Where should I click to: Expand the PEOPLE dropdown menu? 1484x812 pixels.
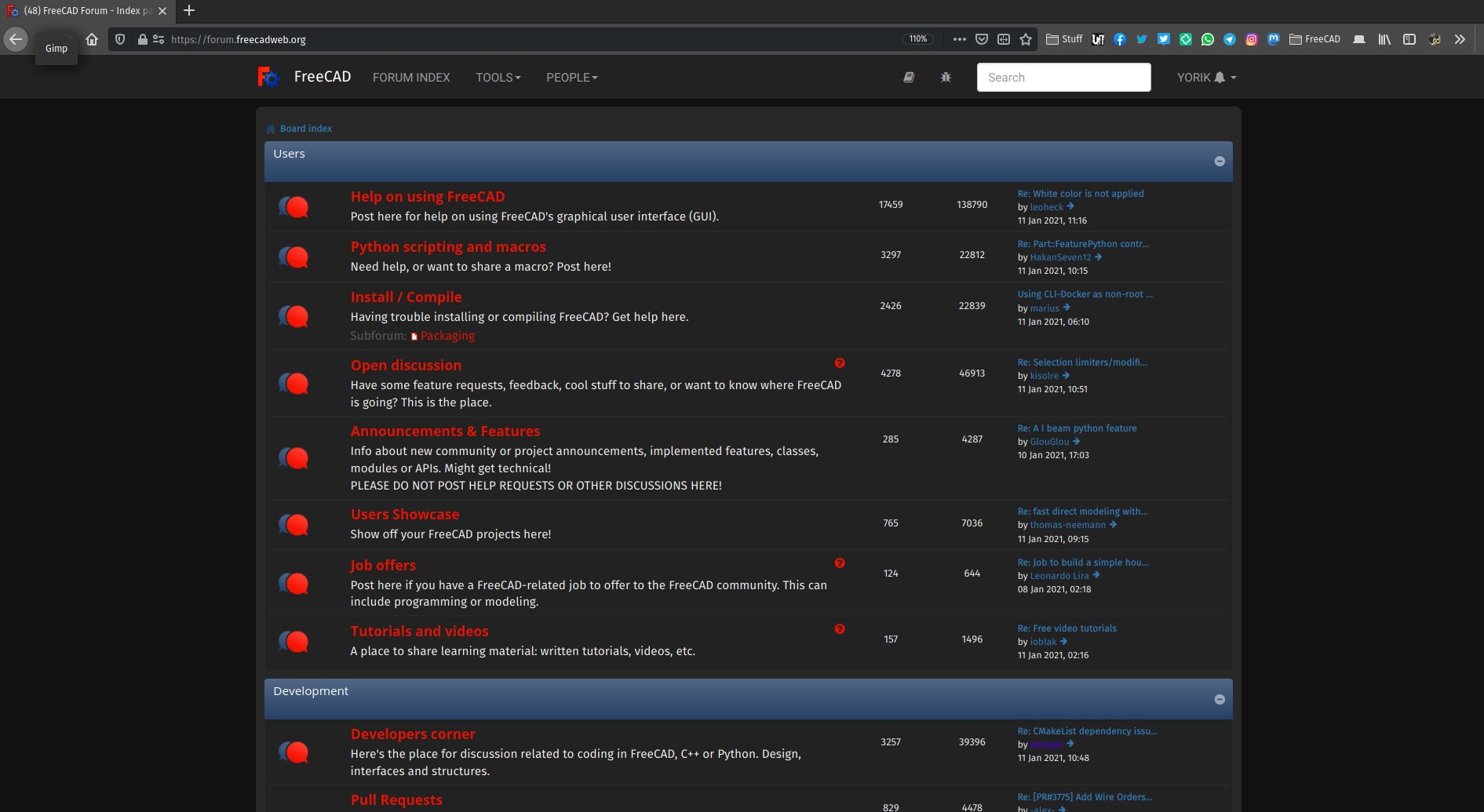tap(572, 78)
